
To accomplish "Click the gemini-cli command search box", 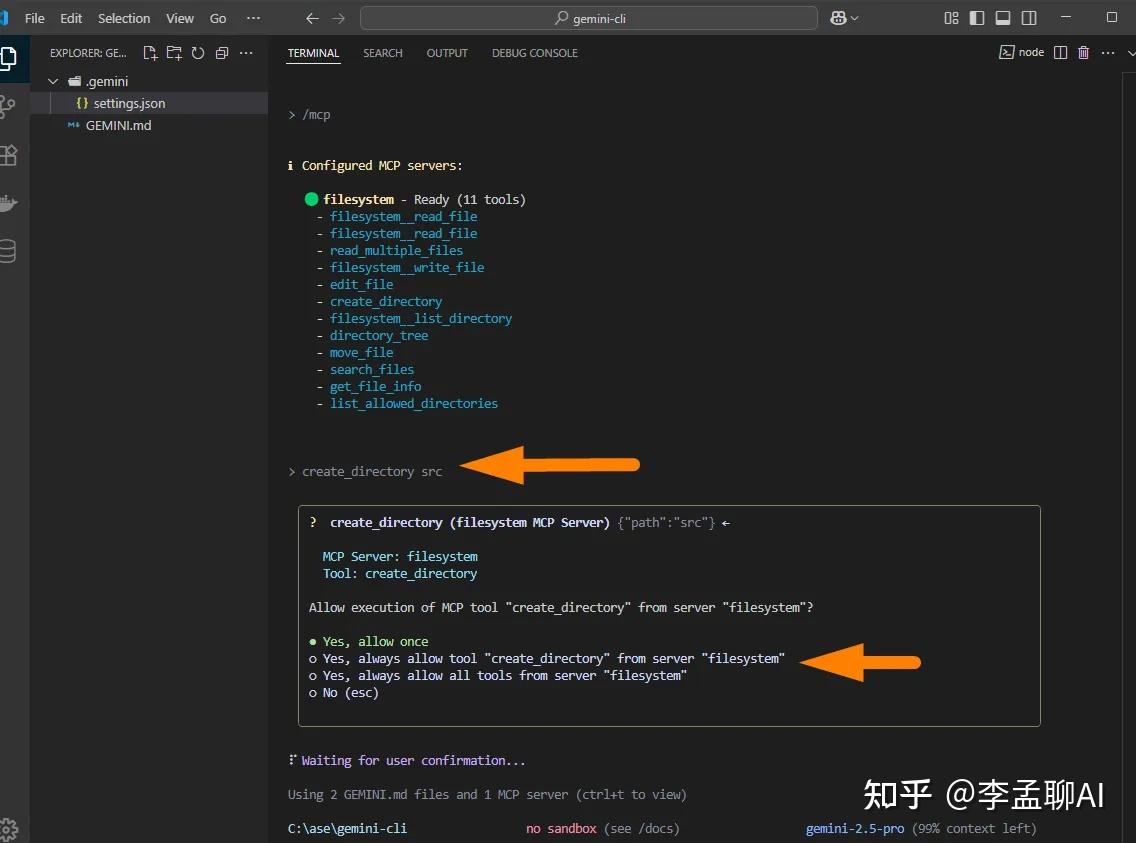I will click(x=590, y=17).
